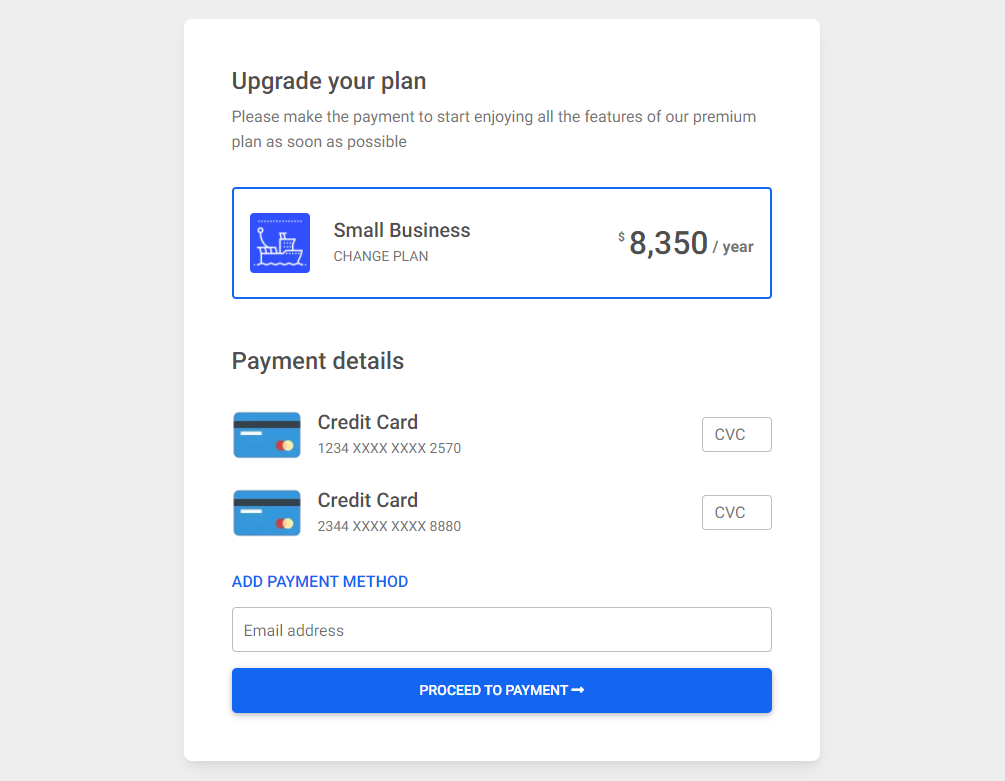
Task: Click the Email address field
Action: 501,629
